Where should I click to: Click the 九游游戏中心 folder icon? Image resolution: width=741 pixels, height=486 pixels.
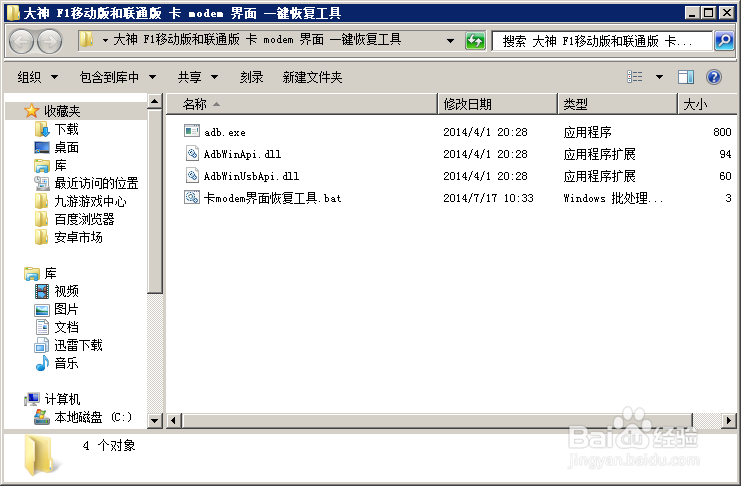click(42, 201)
